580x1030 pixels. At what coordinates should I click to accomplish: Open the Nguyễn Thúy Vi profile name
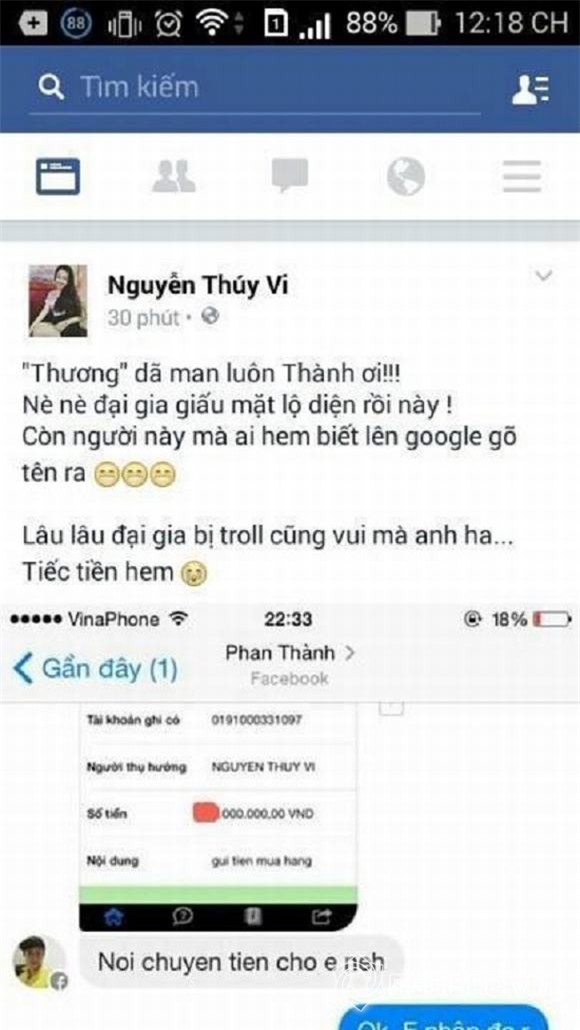pos(198,286)
